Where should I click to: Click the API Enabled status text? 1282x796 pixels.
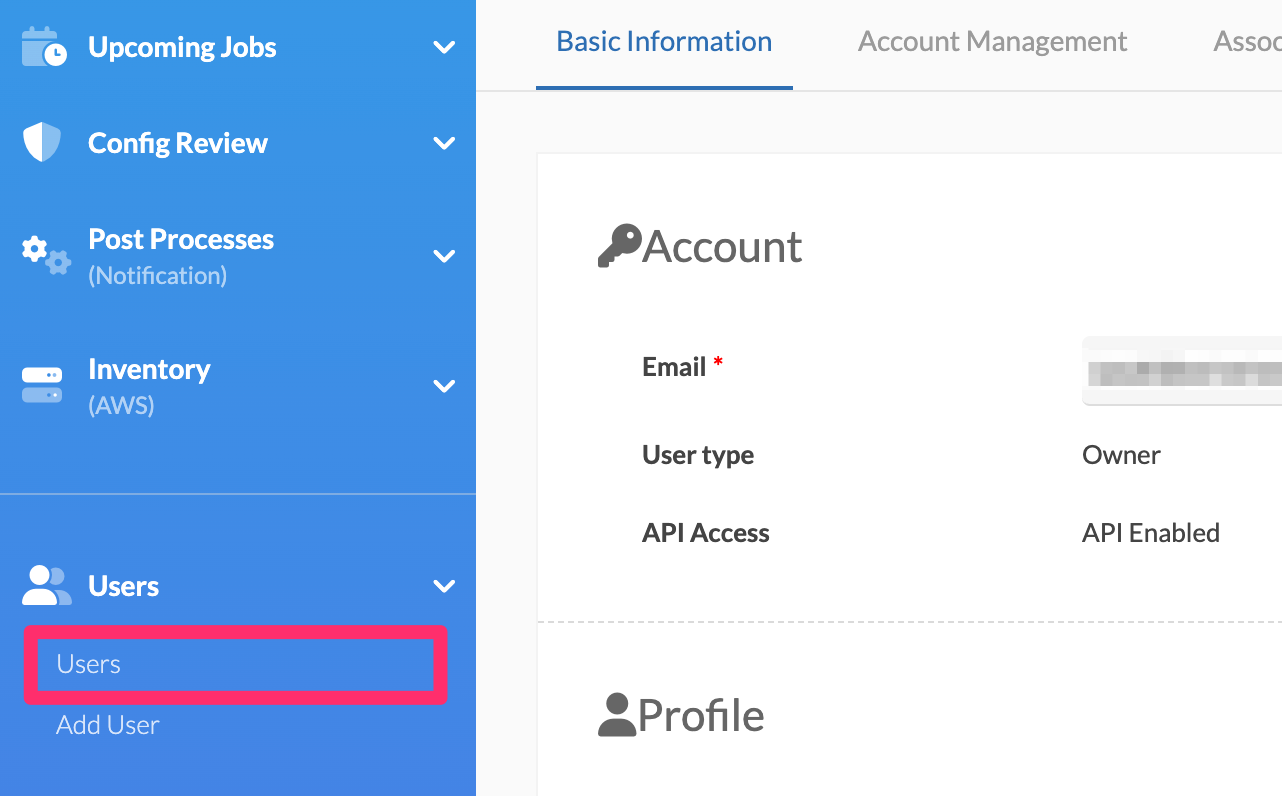1150,533
